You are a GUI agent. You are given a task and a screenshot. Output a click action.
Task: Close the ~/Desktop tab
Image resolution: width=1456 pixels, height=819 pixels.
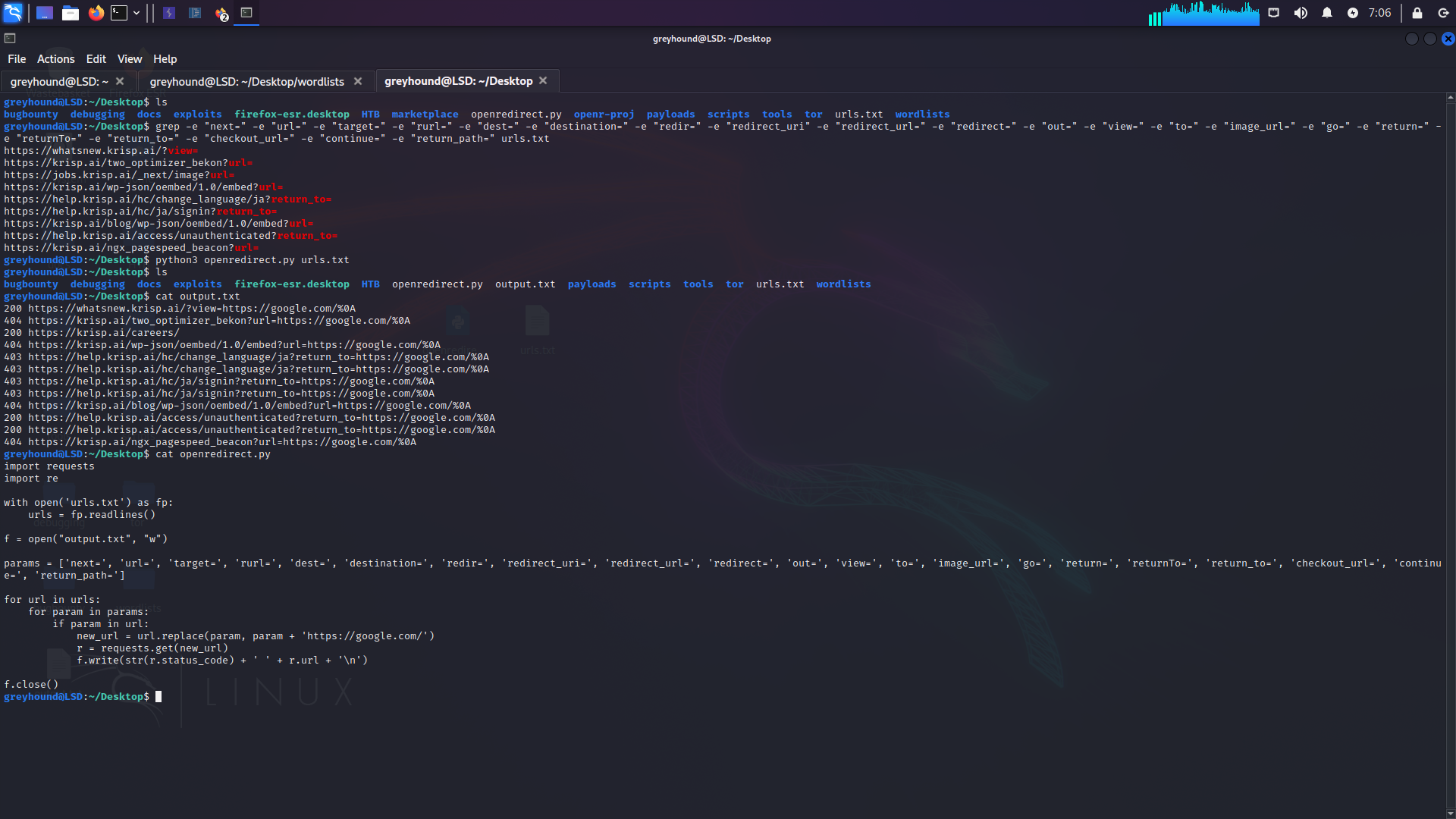[543, 80]
